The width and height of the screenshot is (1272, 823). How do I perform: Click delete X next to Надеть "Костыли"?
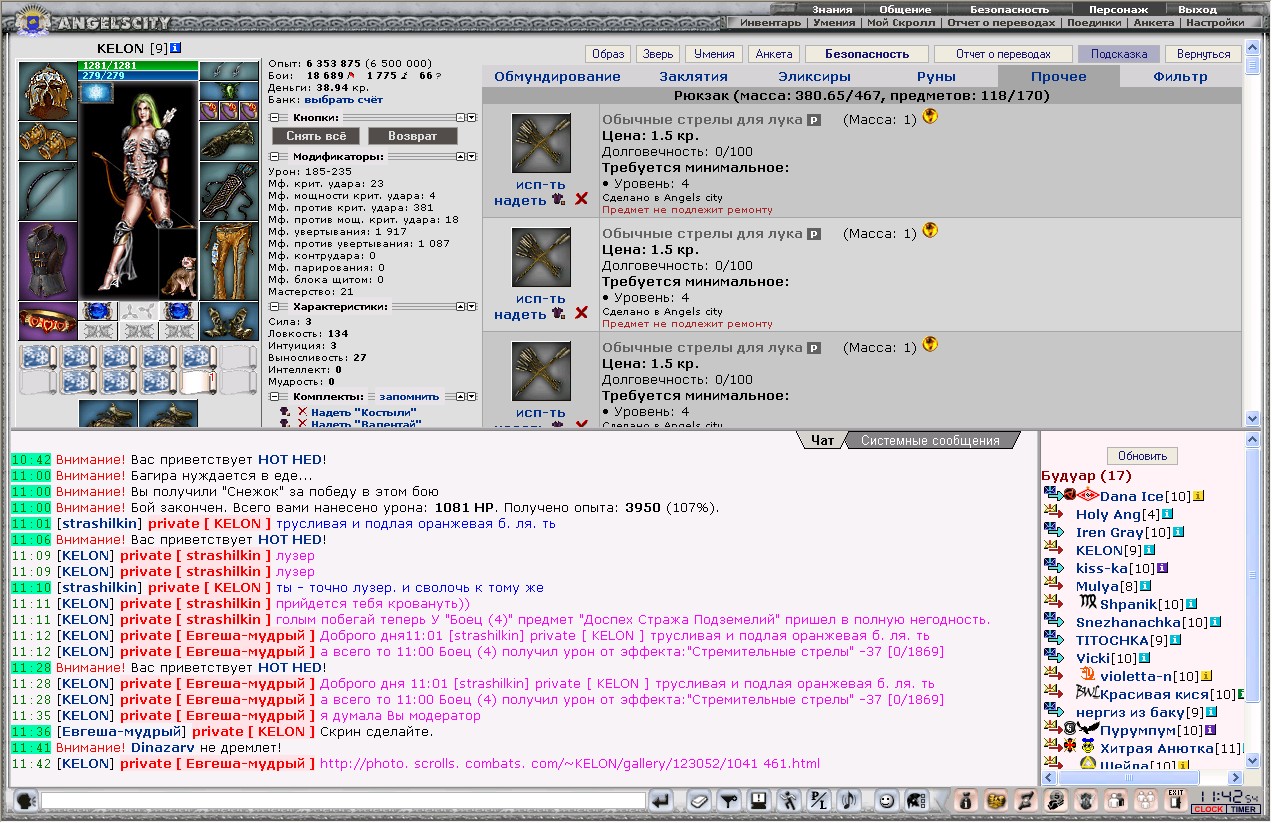(302, 412)
